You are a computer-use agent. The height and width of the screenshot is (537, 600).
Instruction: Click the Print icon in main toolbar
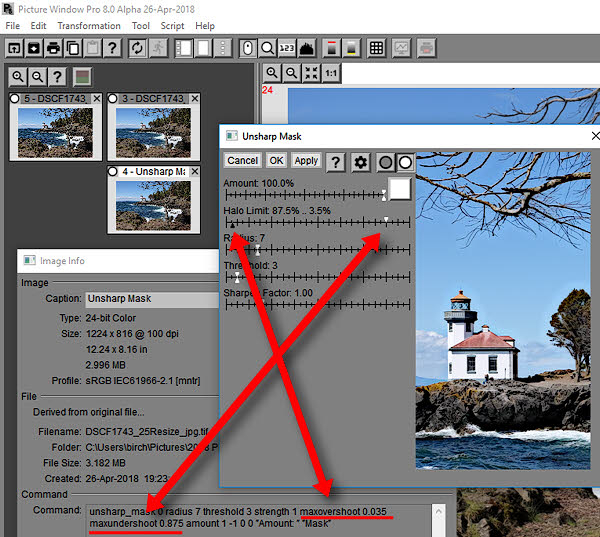(x=53, y=48)
